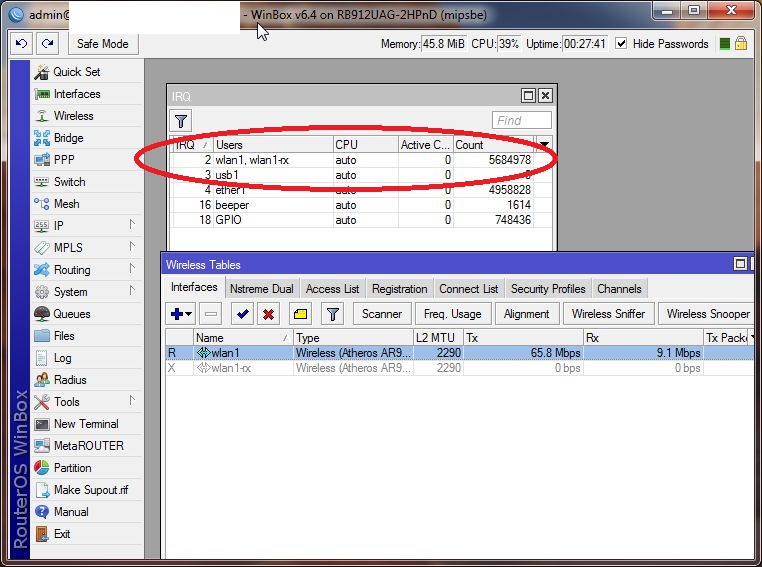Switch to the Registration tab

[x=399, y=289]
